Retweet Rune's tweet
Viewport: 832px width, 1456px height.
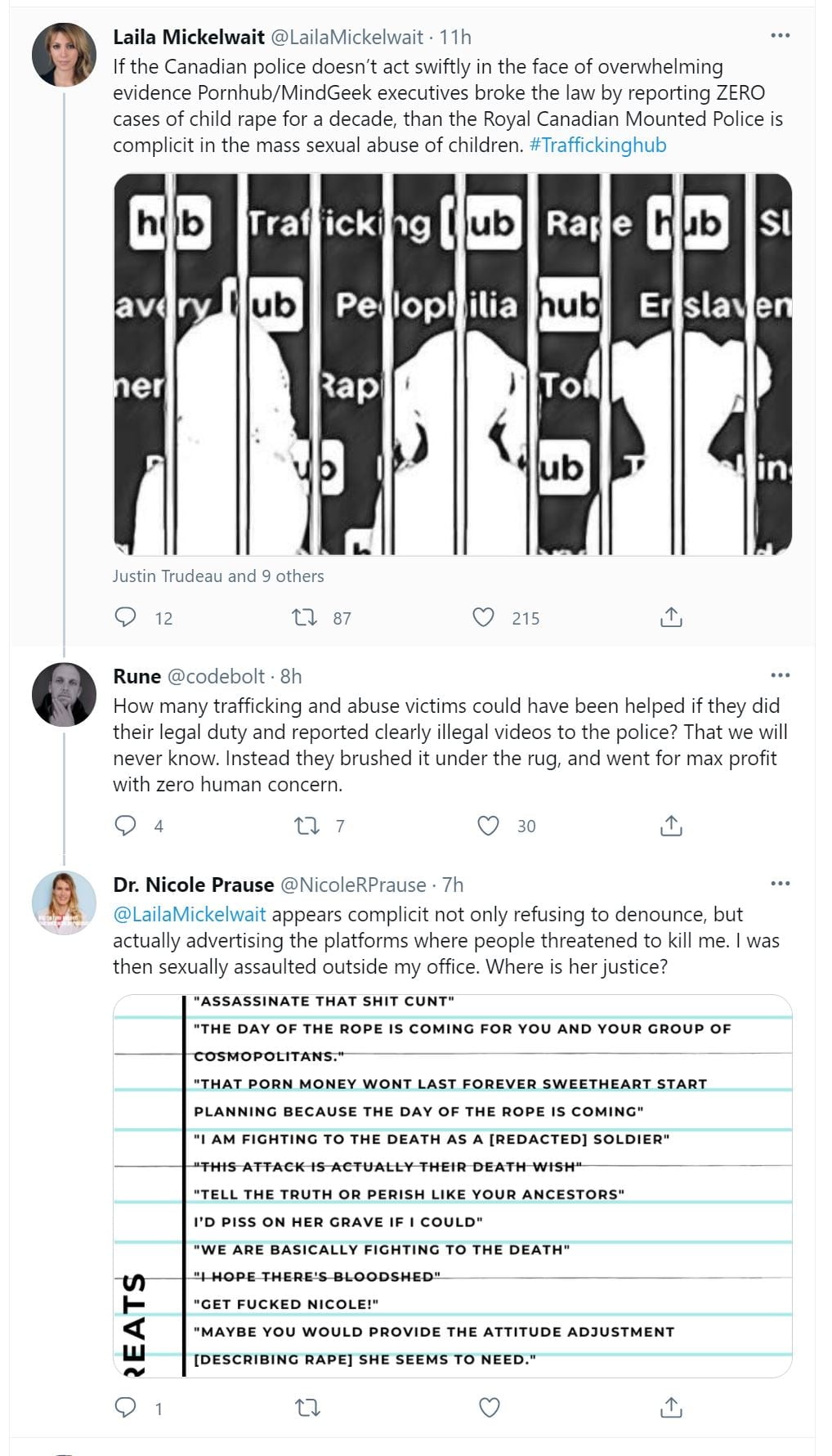pyautogui.click(x=306, y=826)
